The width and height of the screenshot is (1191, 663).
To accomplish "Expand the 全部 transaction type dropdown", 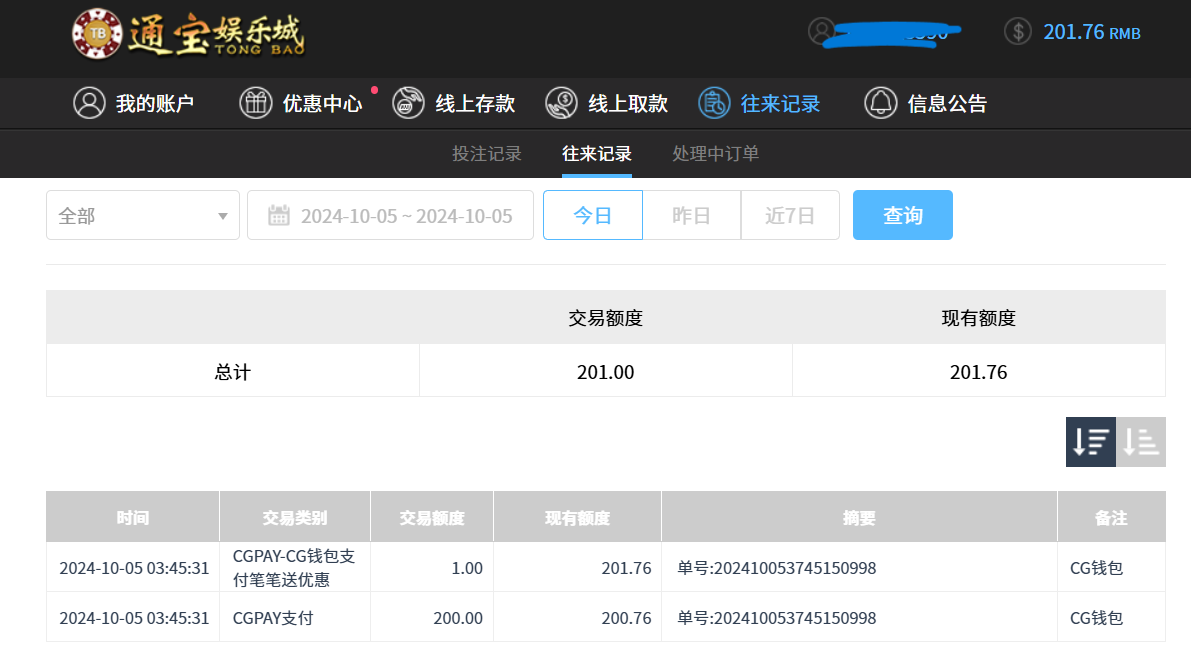I will pyautogui.click(x=143, y=215).
